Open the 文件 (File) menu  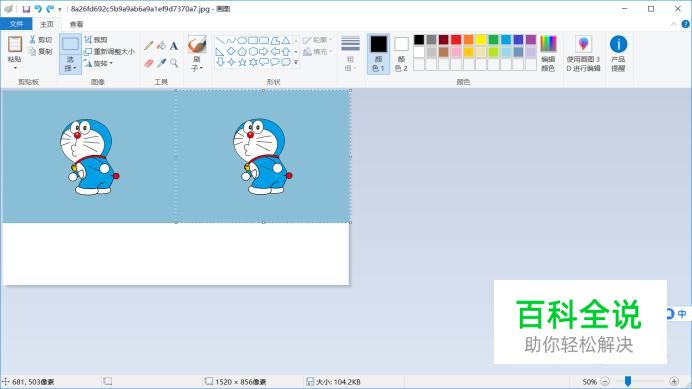click(16, 24)
